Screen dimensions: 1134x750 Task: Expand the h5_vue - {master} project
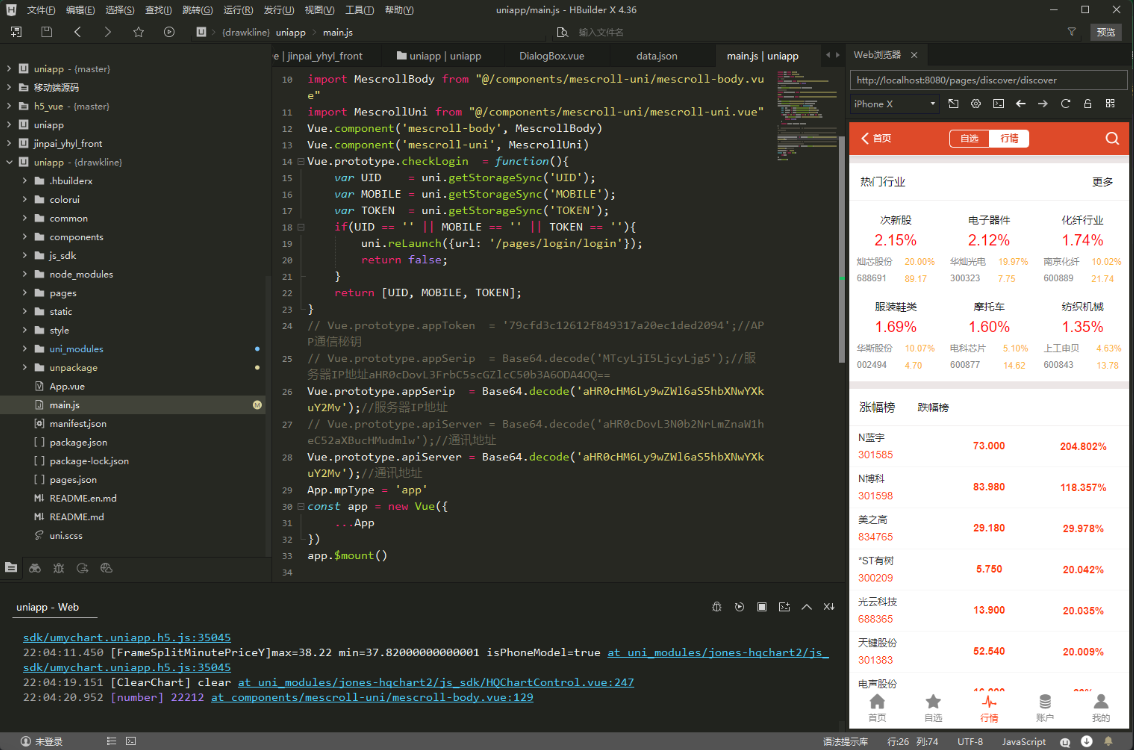(9, 106)
